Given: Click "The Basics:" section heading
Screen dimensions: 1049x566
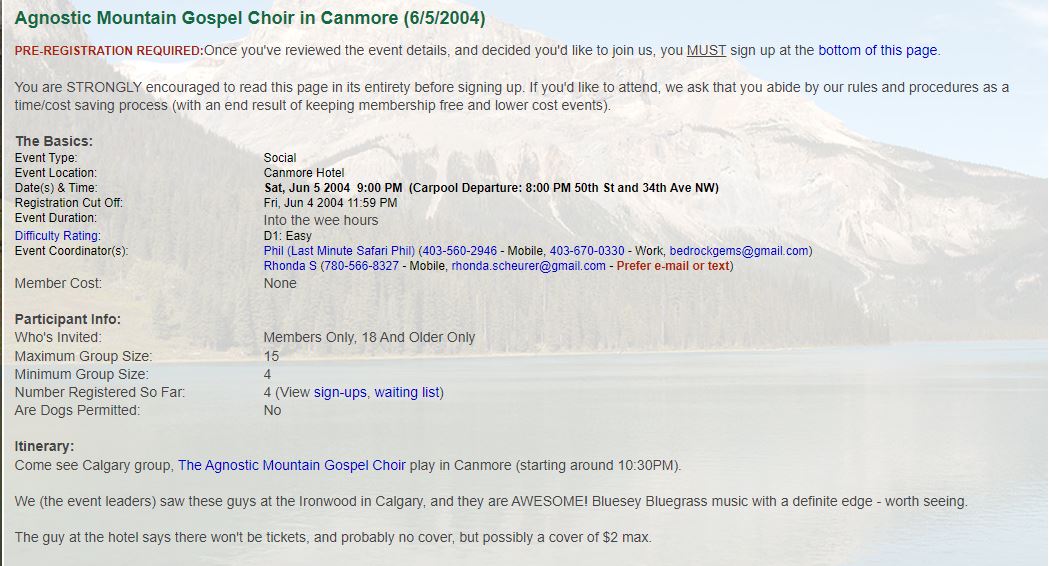Looking at the screenshot, I should click(x=54, y=142).
